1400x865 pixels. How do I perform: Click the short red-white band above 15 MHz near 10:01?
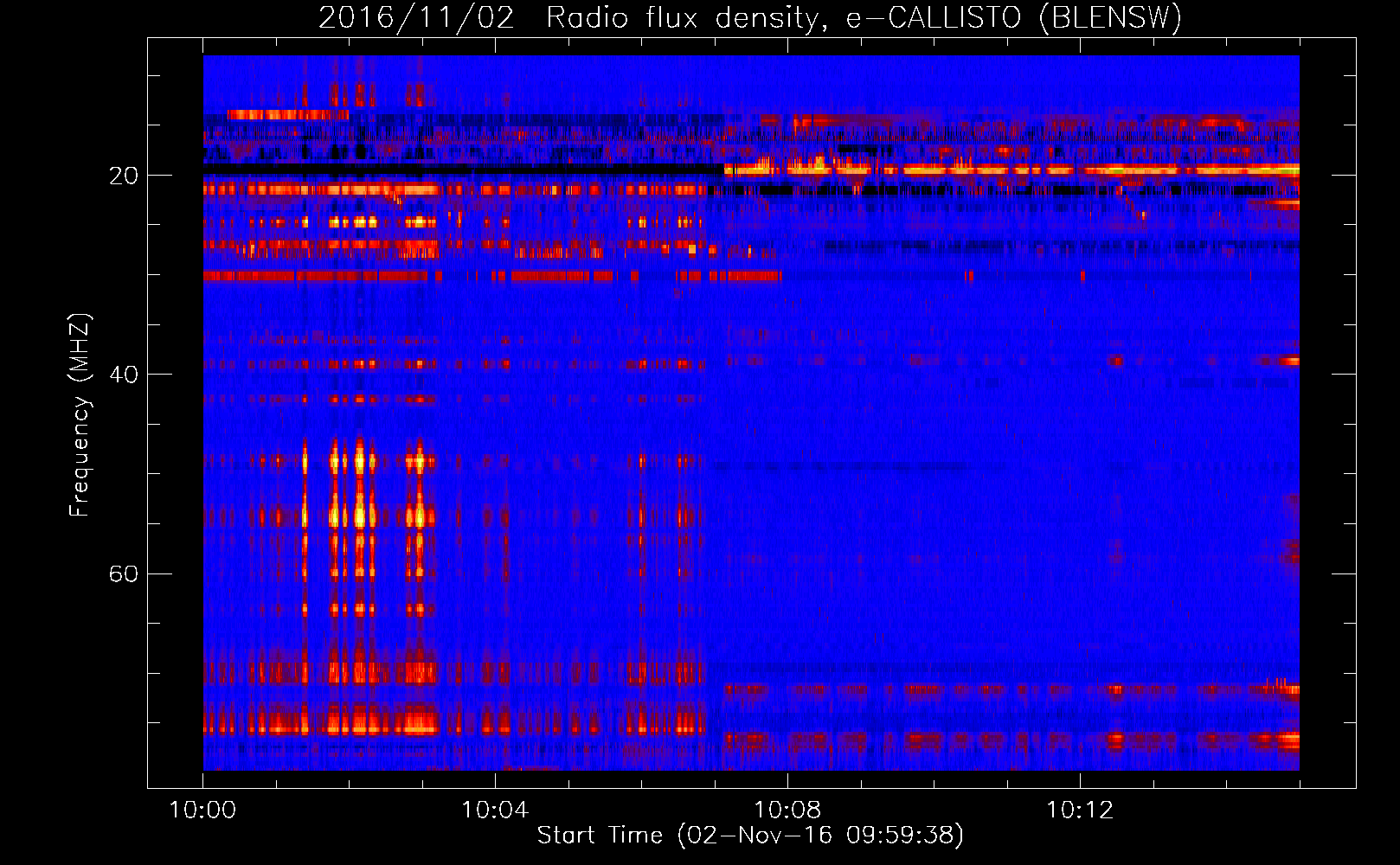click(286, 114)
